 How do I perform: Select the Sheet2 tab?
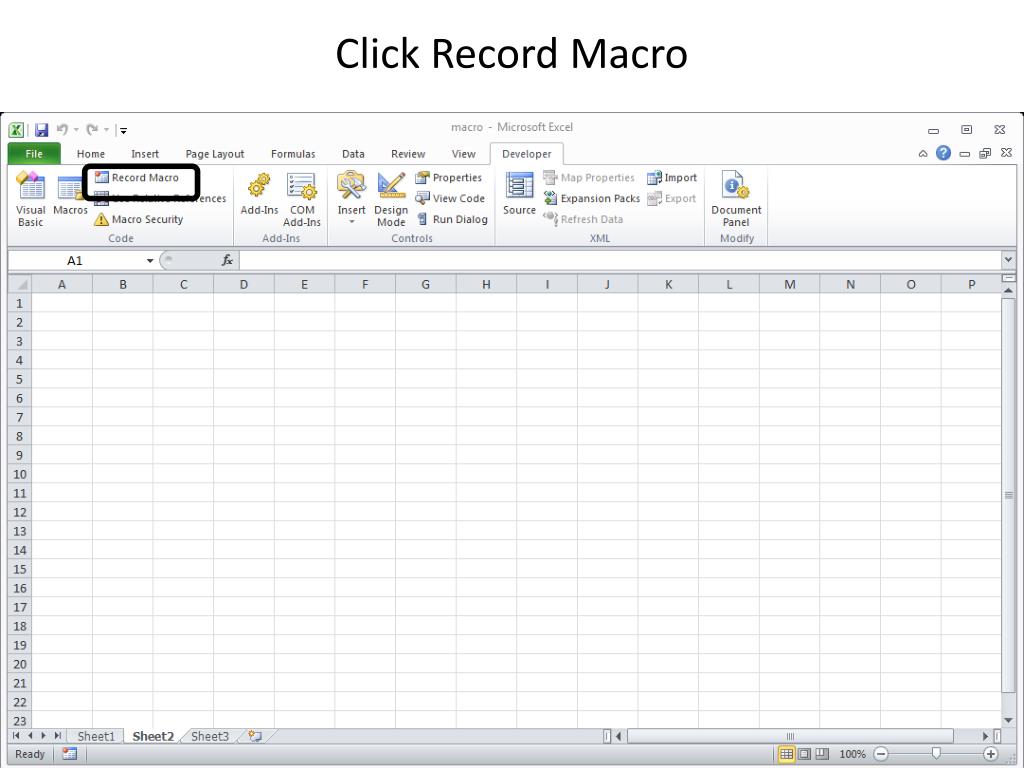(153, 737)
